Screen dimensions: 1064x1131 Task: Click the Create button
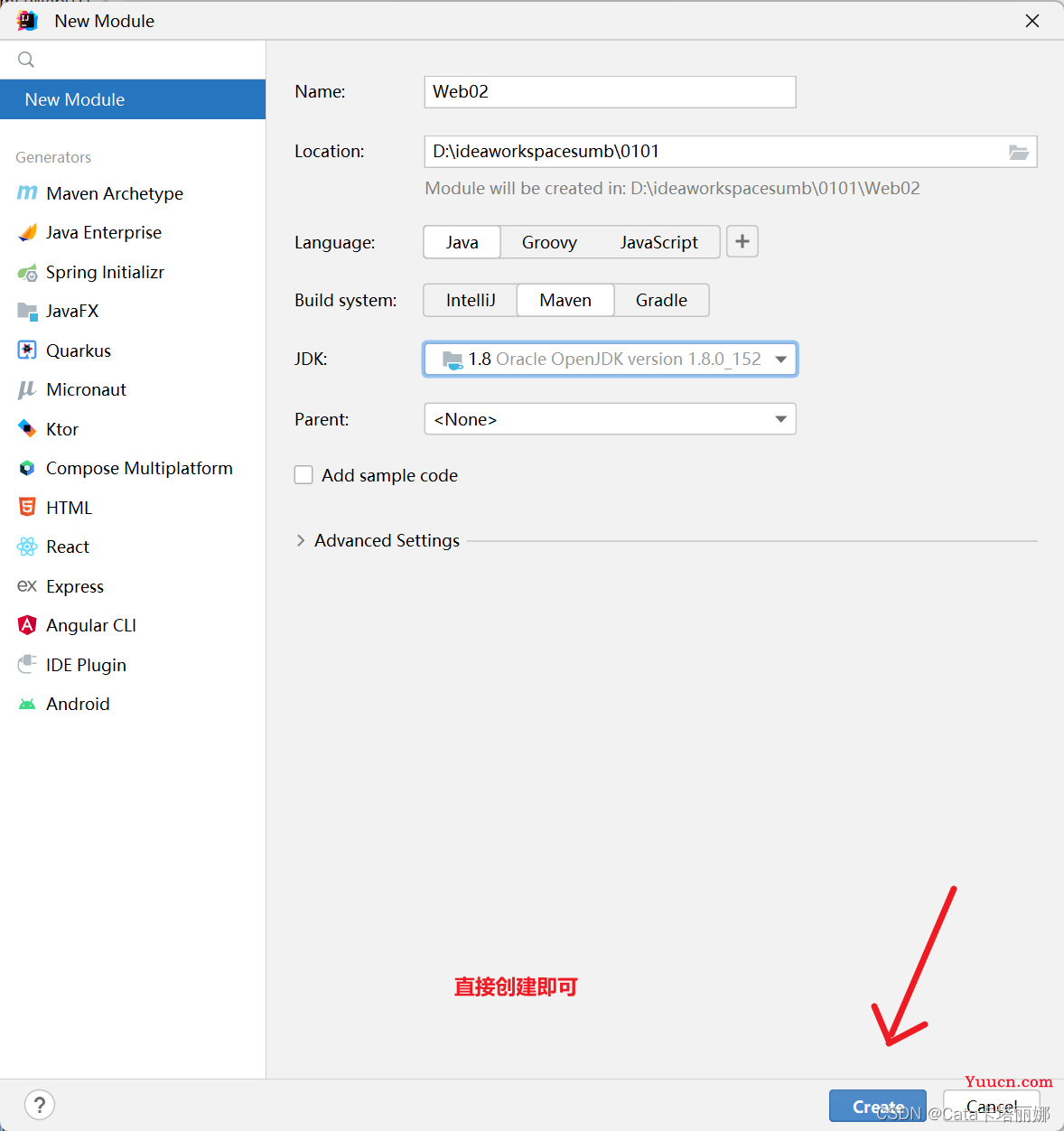tap(878, 1106)
